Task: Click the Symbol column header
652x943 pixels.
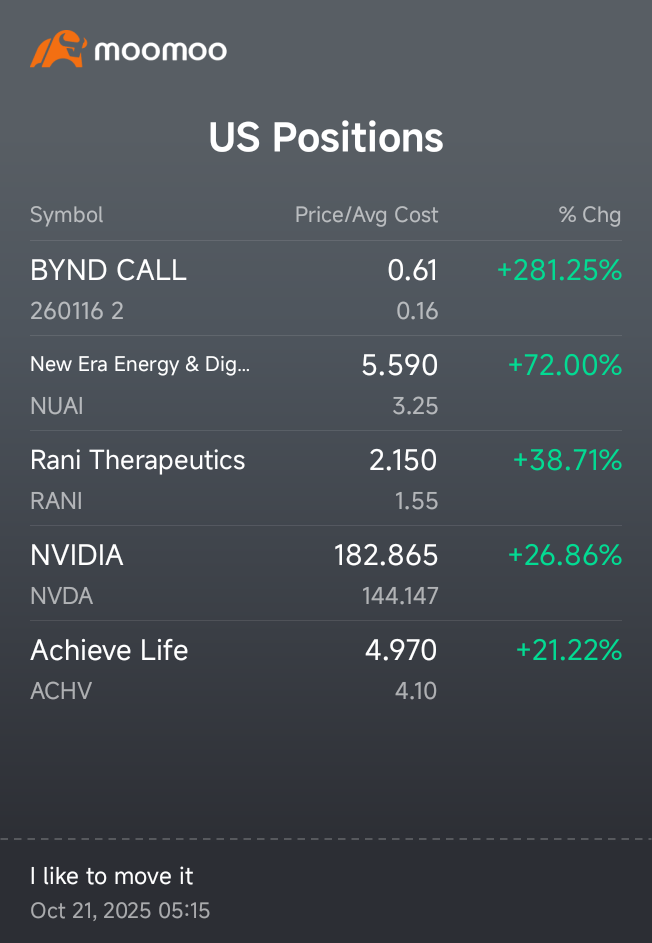Action: pos(67,215)
